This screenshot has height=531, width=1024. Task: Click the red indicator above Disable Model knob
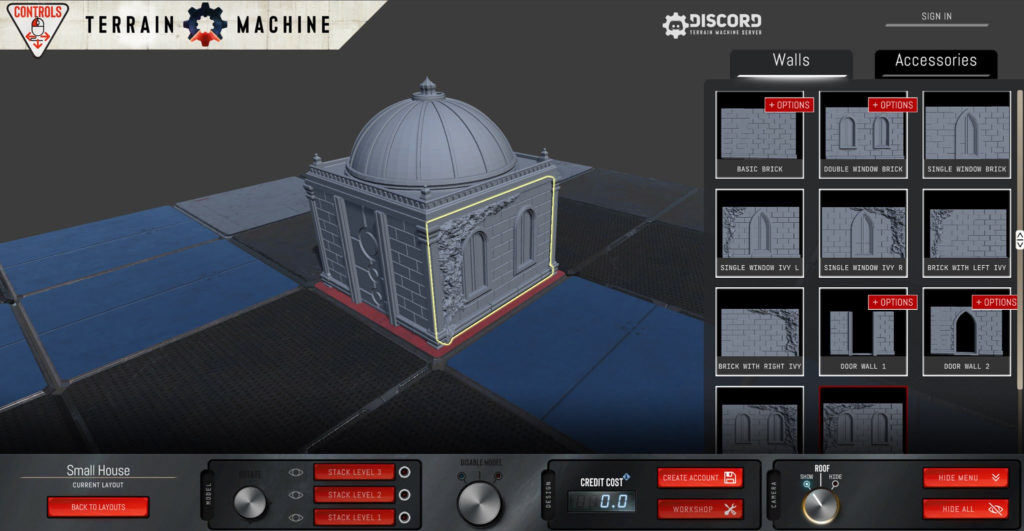(x=498, y=475)
